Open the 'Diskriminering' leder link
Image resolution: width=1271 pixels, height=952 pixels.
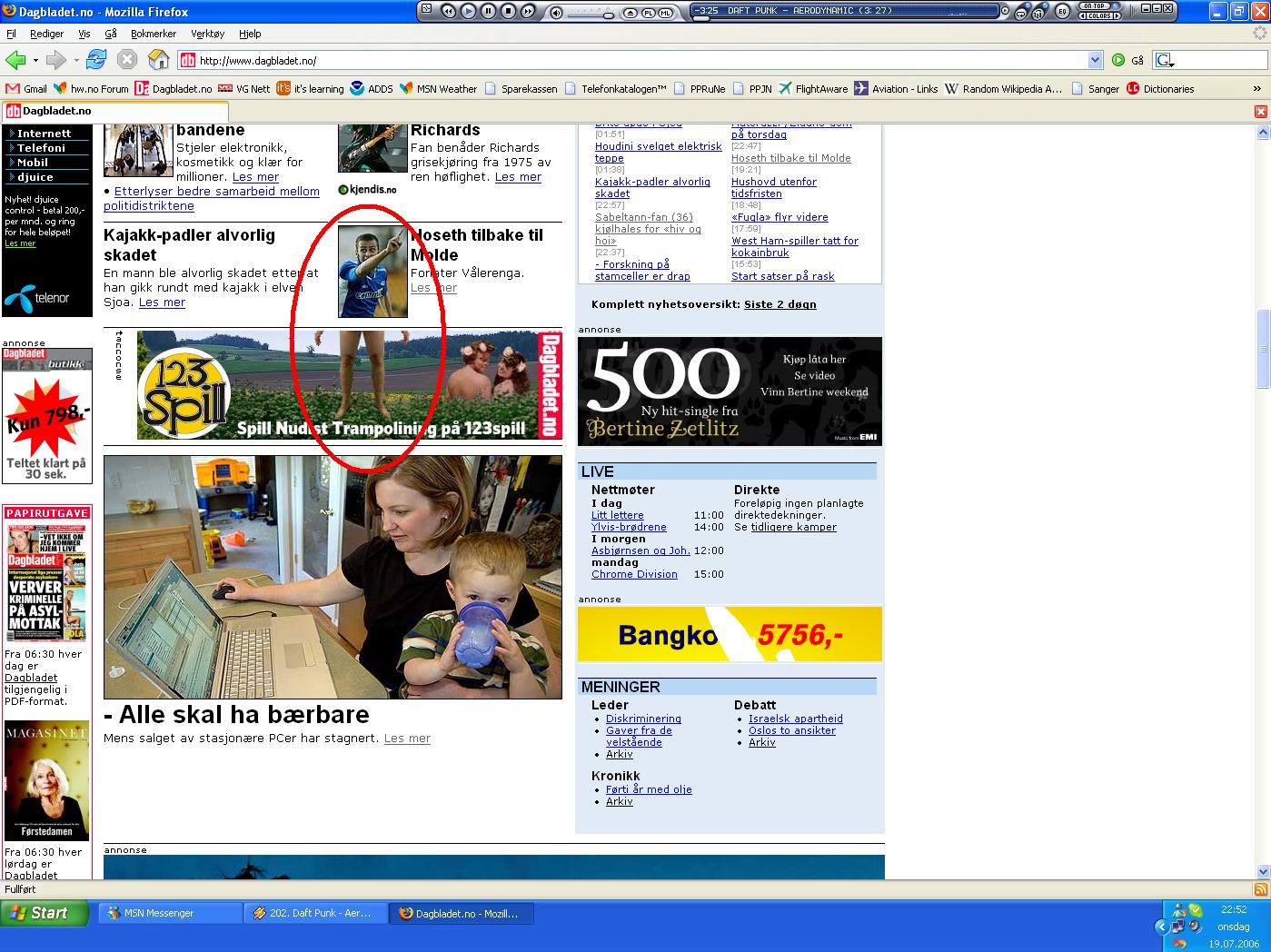(643, 719)
